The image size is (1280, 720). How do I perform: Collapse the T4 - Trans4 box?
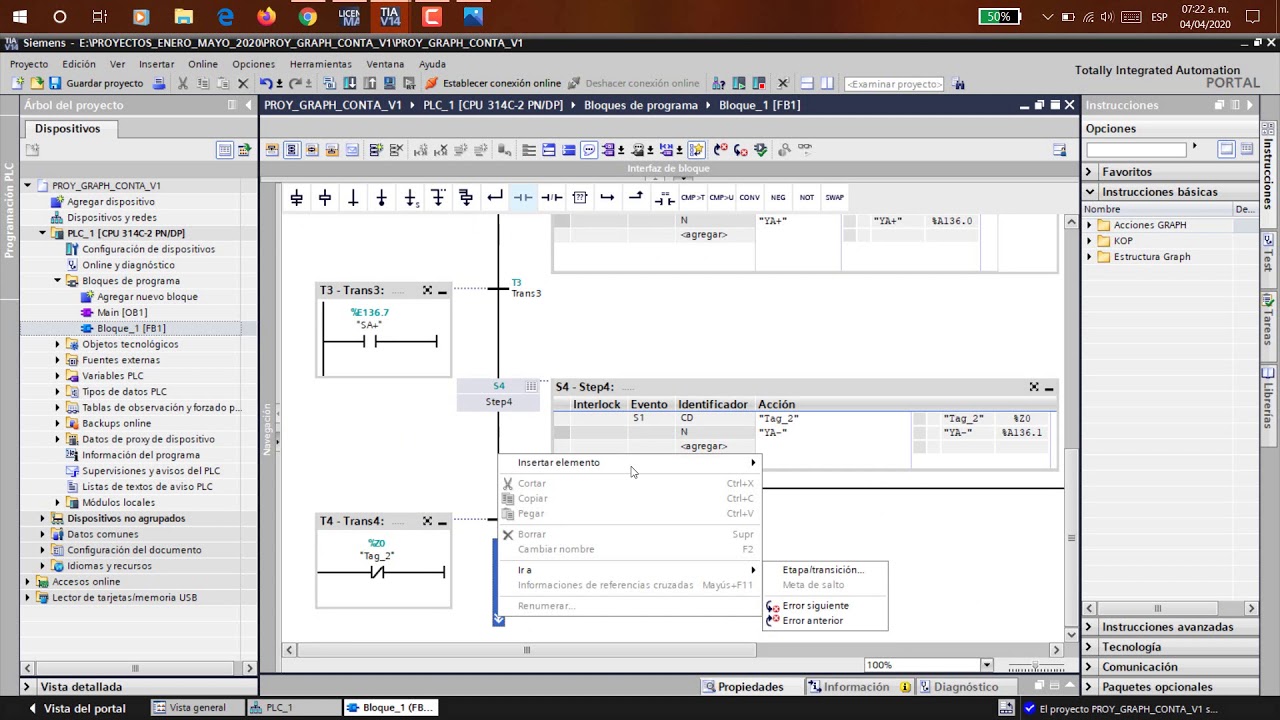[x=442, y=522]
